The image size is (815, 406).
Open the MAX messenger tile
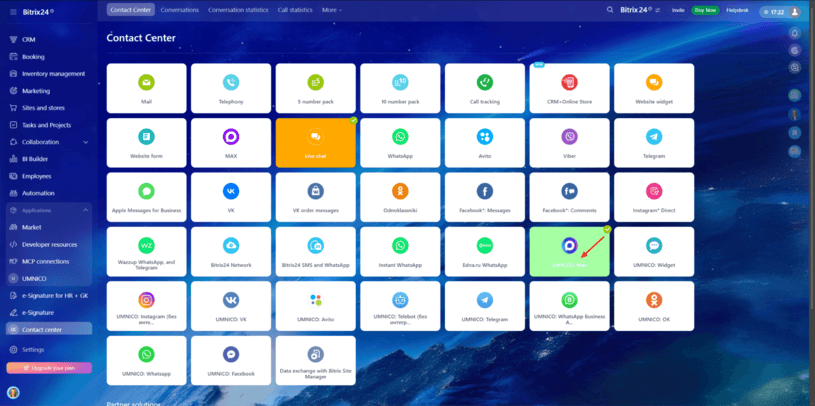(x=231, y=143)
